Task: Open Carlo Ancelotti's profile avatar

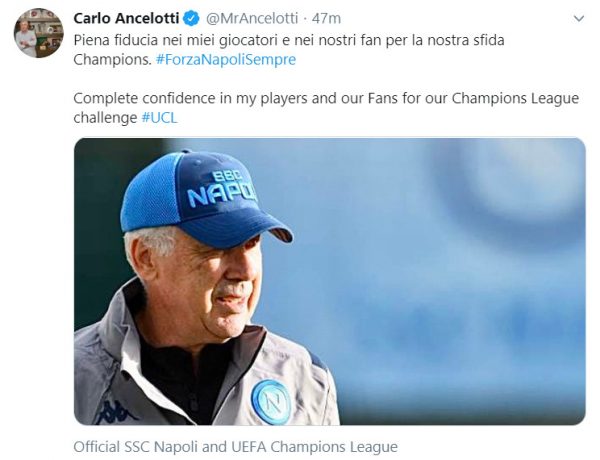Action: [39, 33]
